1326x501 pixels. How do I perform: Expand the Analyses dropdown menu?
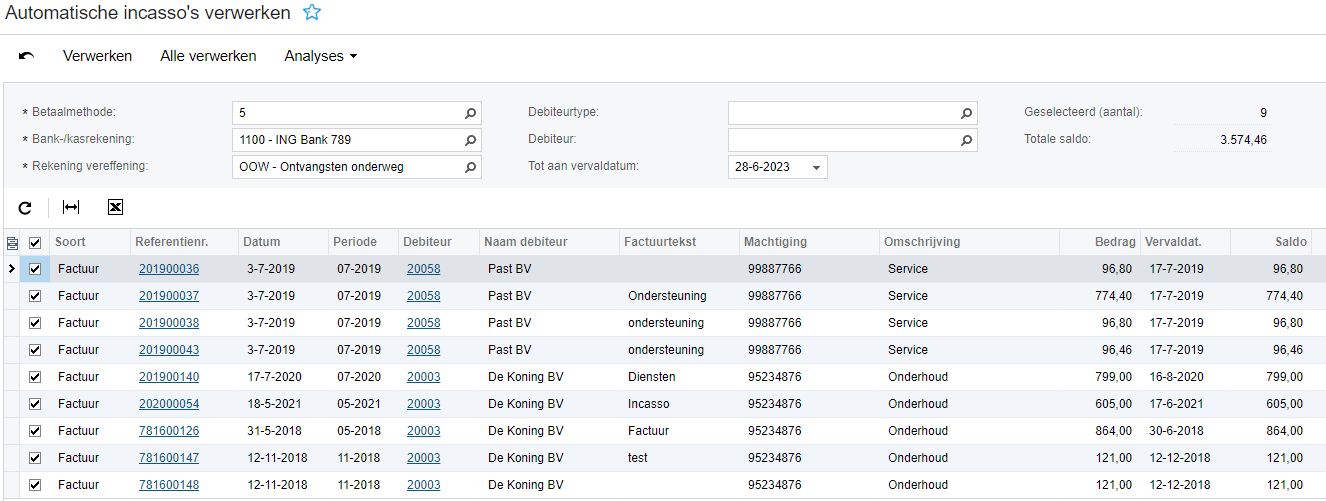[321, 56]
